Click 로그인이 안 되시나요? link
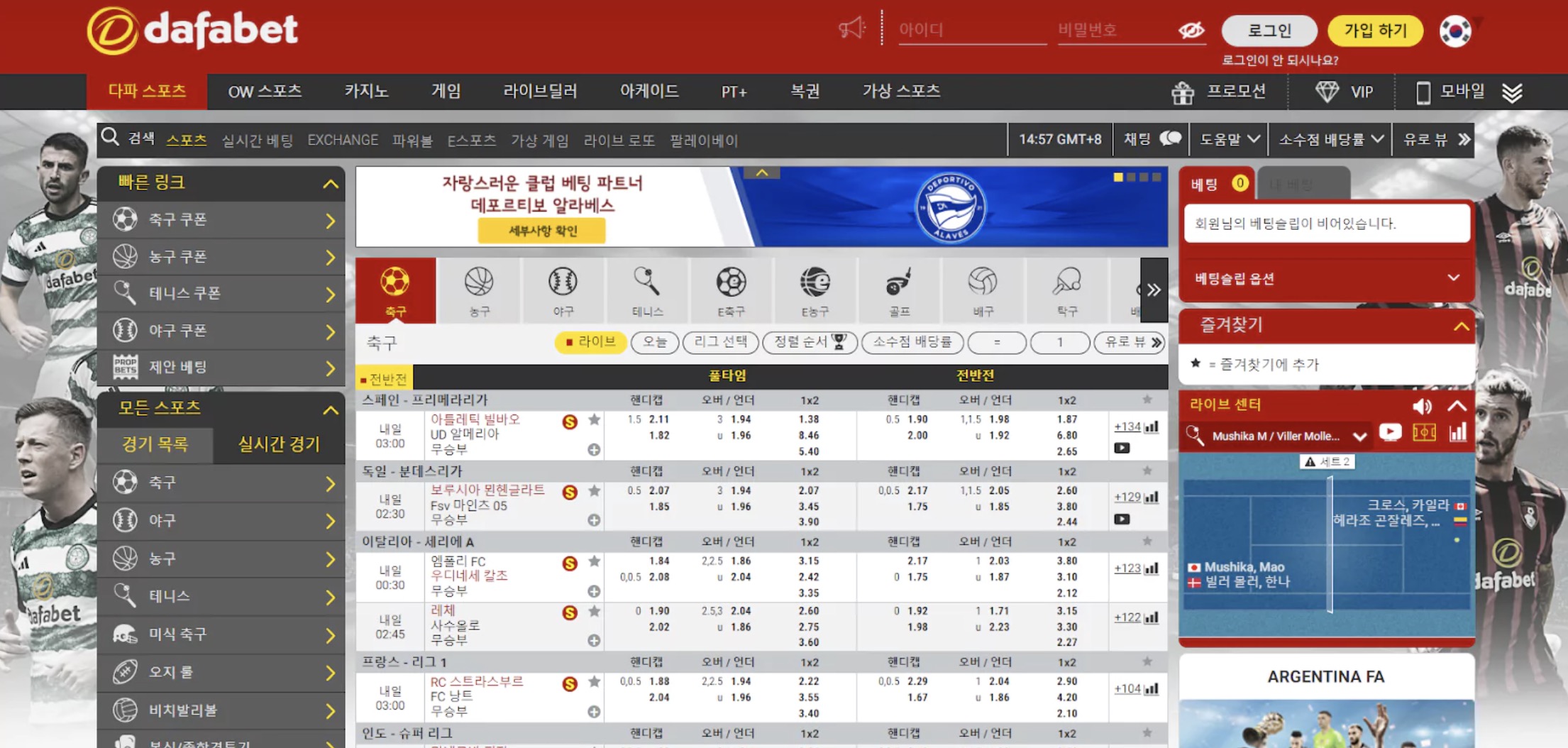The width and height of the screenshot is (1568, 748). [1280, 60]
